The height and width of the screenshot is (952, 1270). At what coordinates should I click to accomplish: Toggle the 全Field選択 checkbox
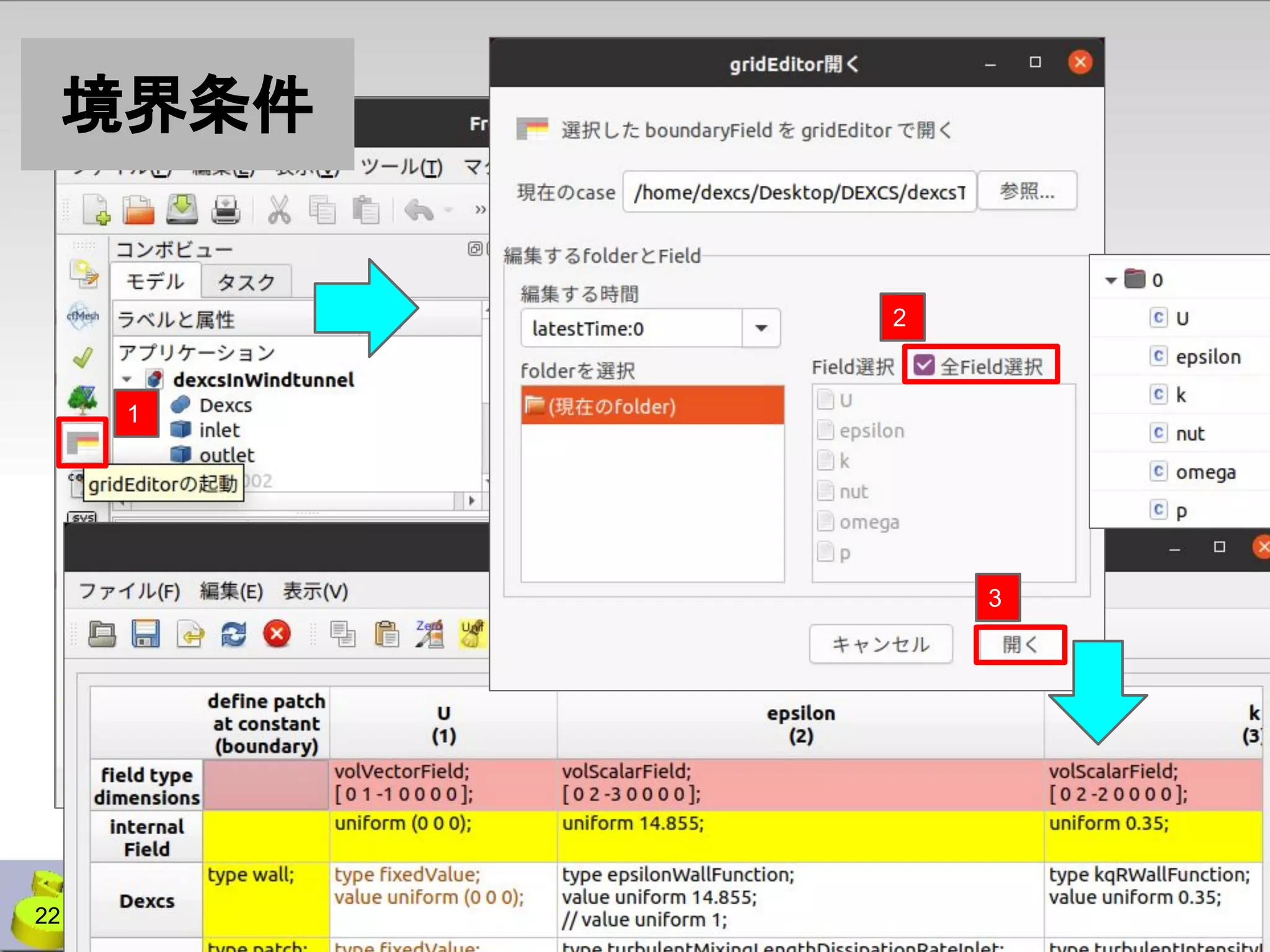[x=924, y=366]
